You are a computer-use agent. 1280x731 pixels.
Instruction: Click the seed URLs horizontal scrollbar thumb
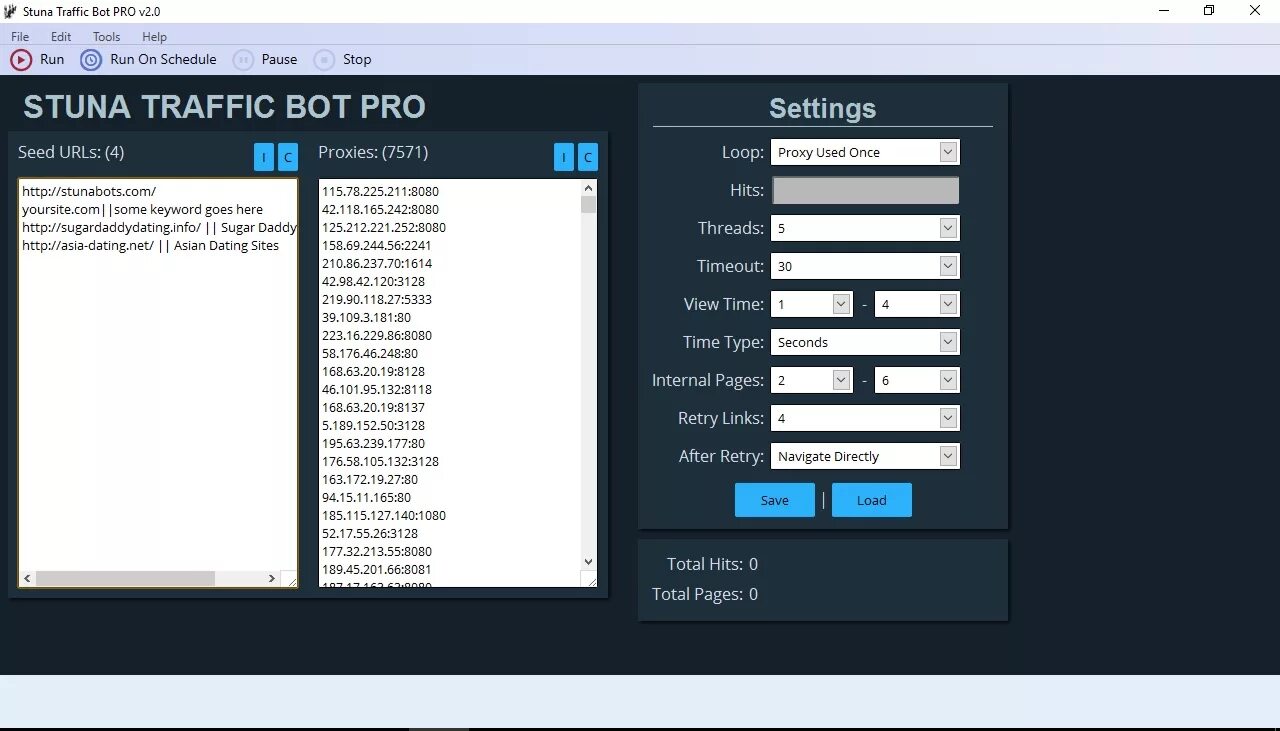click(x=125, y=578)
